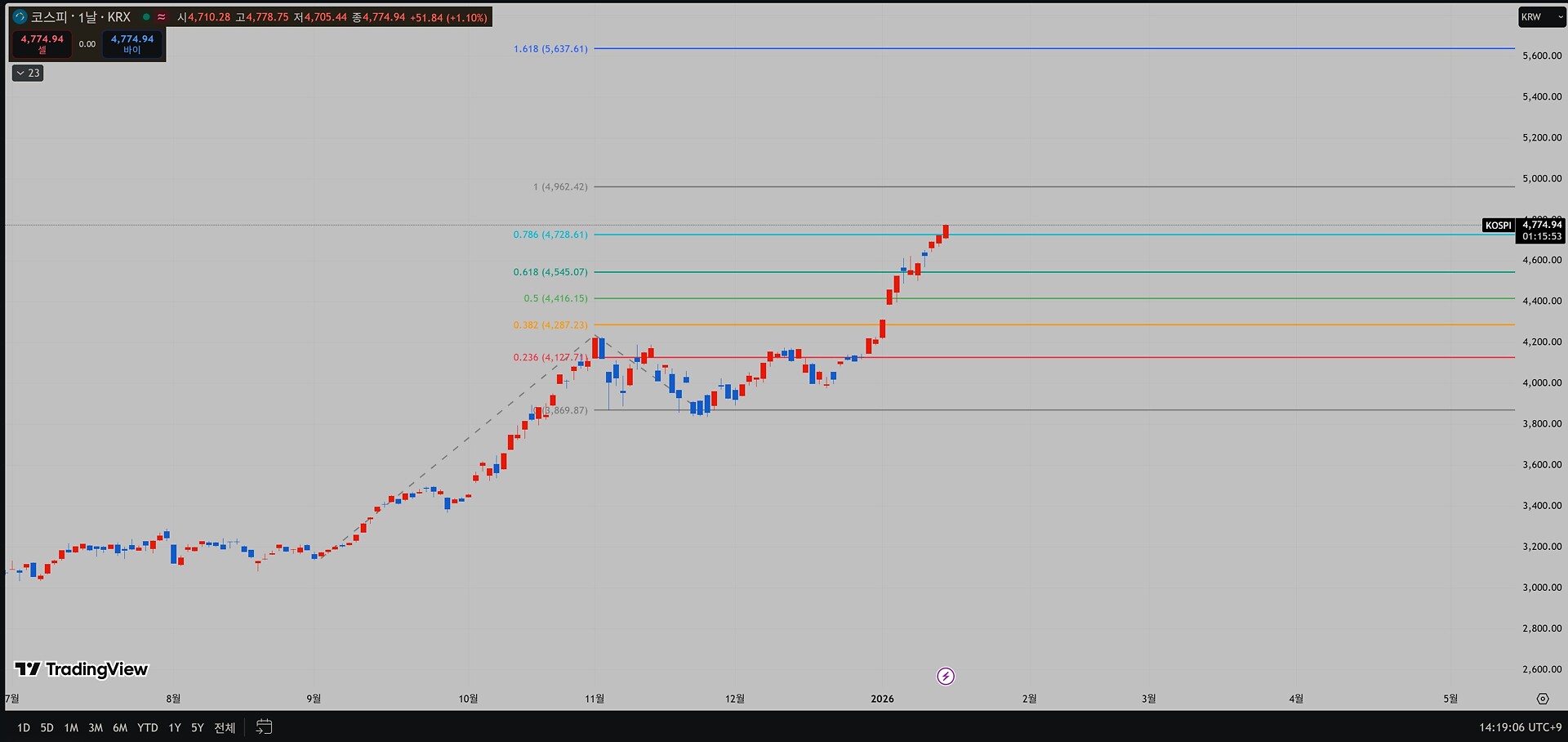Viewport: 1568px width, 742px height.
Task: Select the 0.618 Fibonacci level line
Action: (1053, 272)
